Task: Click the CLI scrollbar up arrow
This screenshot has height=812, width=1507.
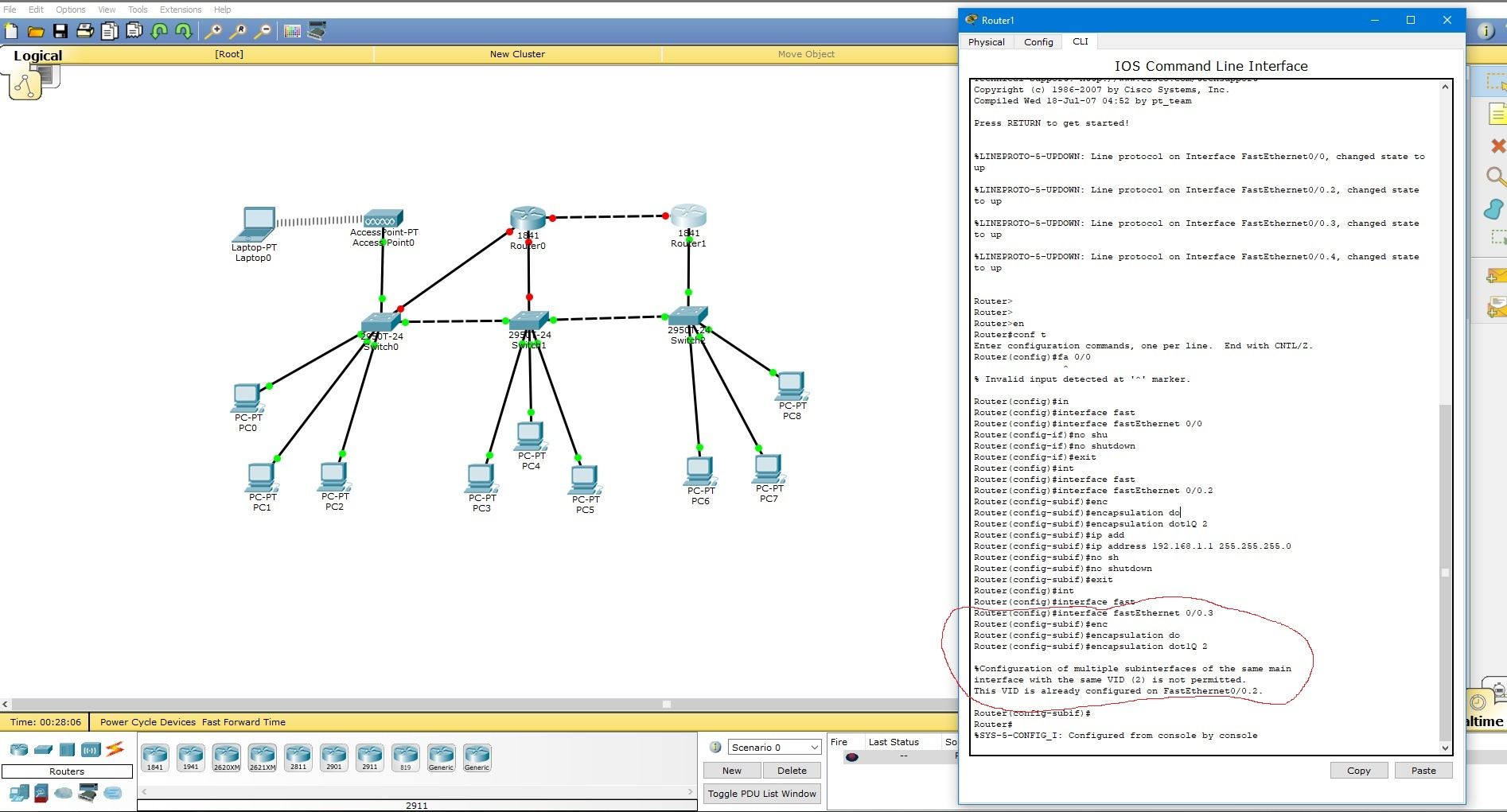Action: click(x=1446, y=87)
